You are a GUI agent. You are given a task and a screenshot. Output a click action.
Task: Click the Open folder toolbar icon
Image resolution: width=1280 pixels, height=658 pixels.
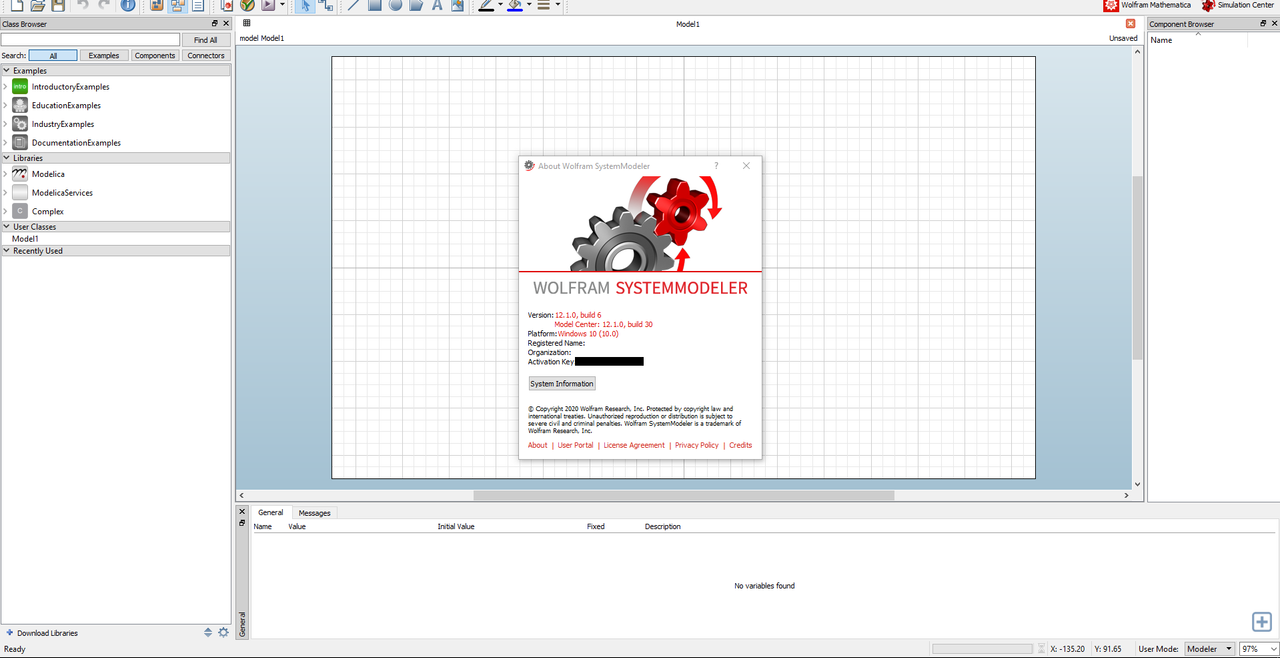tap(37, 5)
